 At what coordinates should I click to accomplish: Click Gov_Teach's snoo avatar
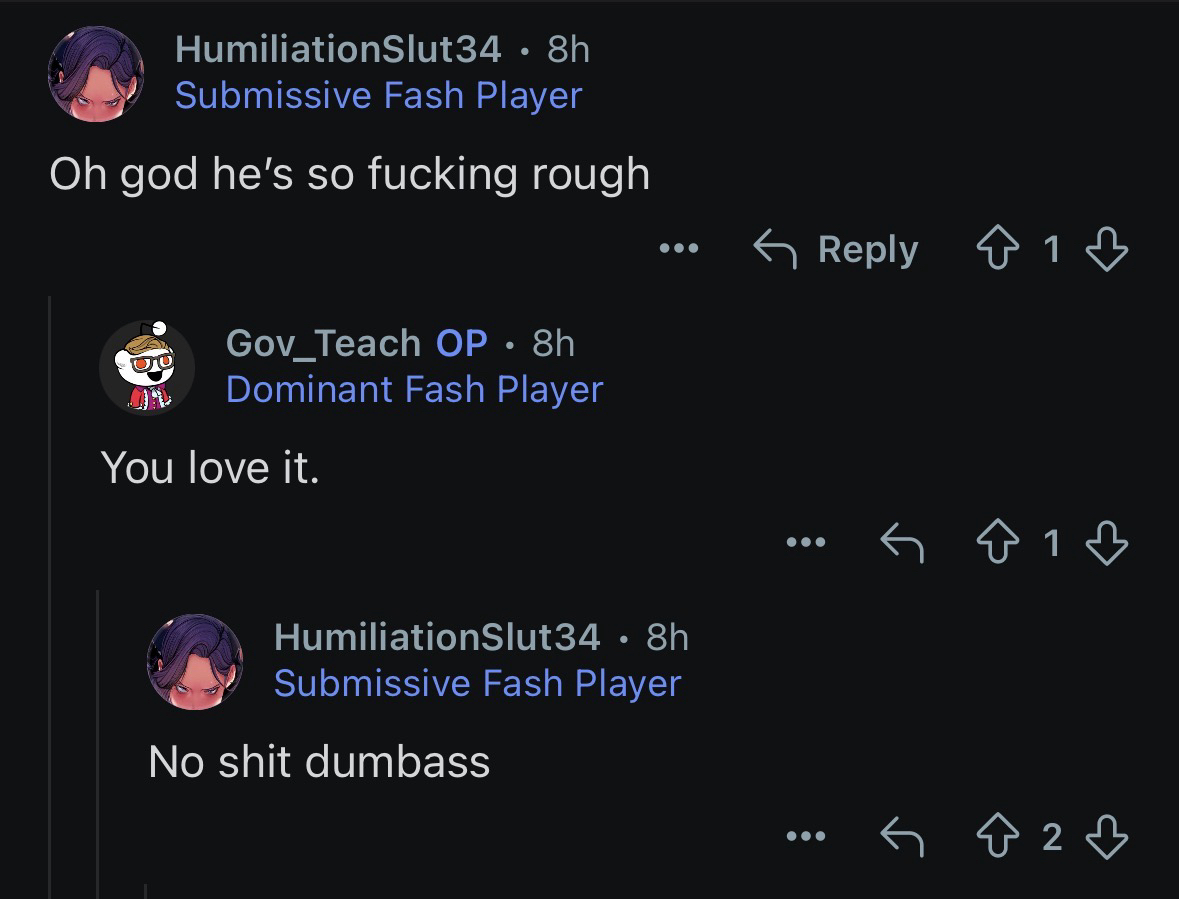coord(147,367)
